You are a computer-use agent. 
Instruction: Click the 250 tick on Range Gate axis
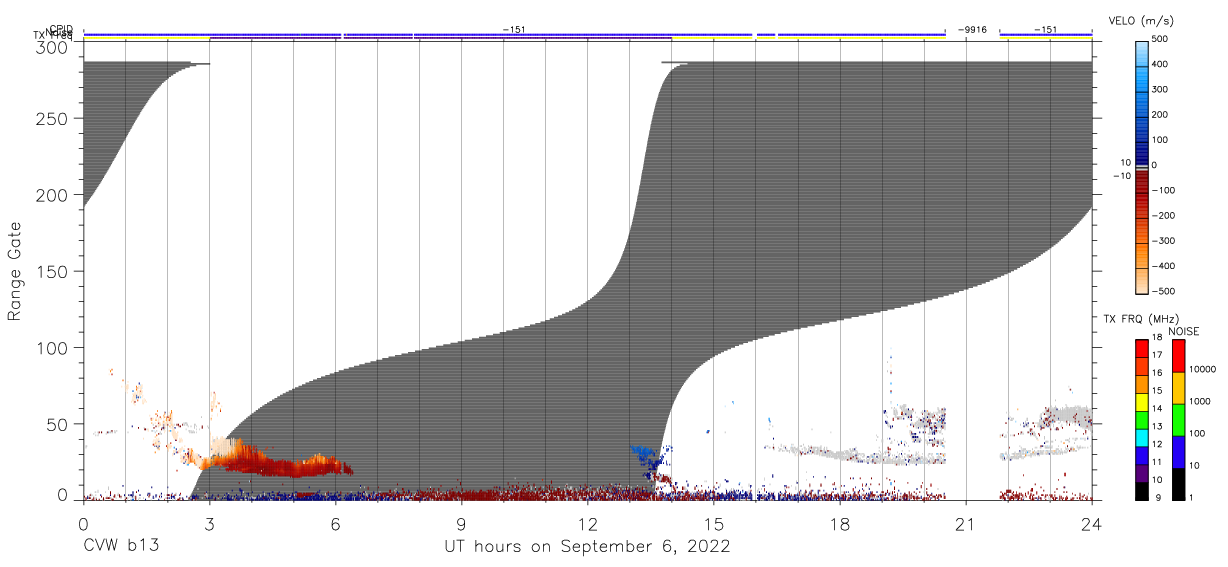coord(53,119)
